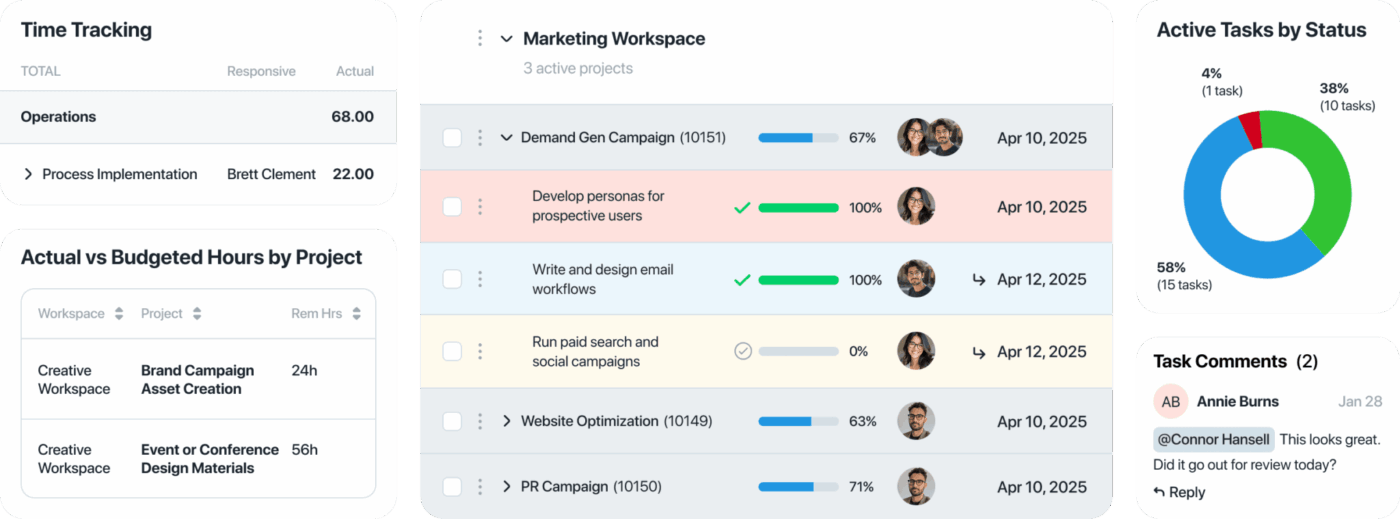This screenshot has height=519, width=1400.
Task: Reply to Annie Burns' comment
Action: coord(1180,492)
